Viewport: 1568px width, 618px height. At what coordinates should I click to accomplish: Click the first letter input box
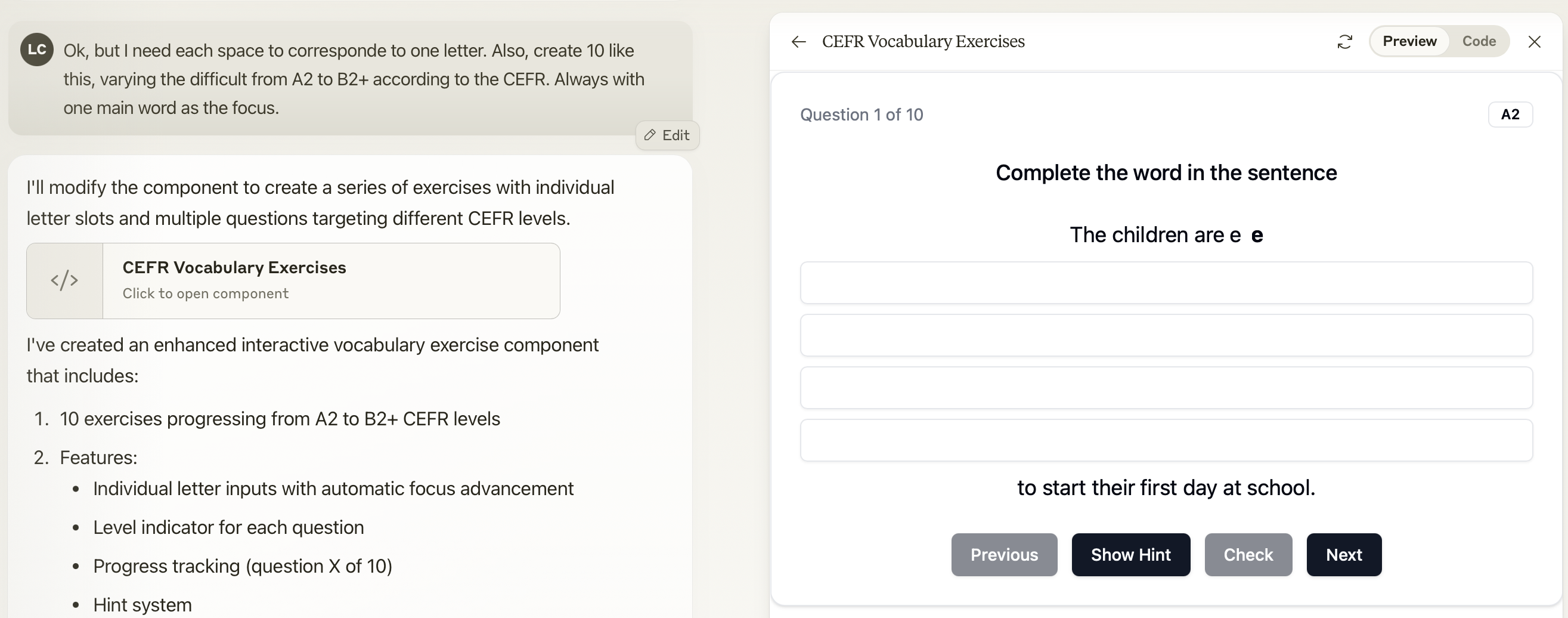click(x=1166, y=283)
